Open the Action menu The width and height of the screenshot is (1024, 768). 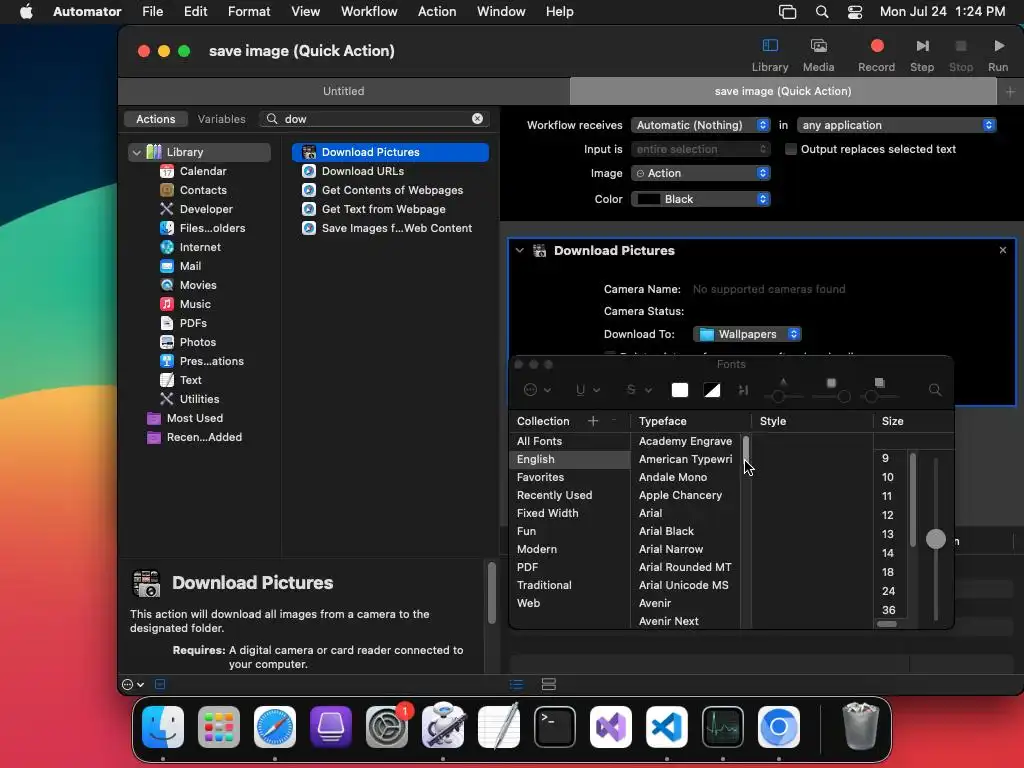[437, 11]
